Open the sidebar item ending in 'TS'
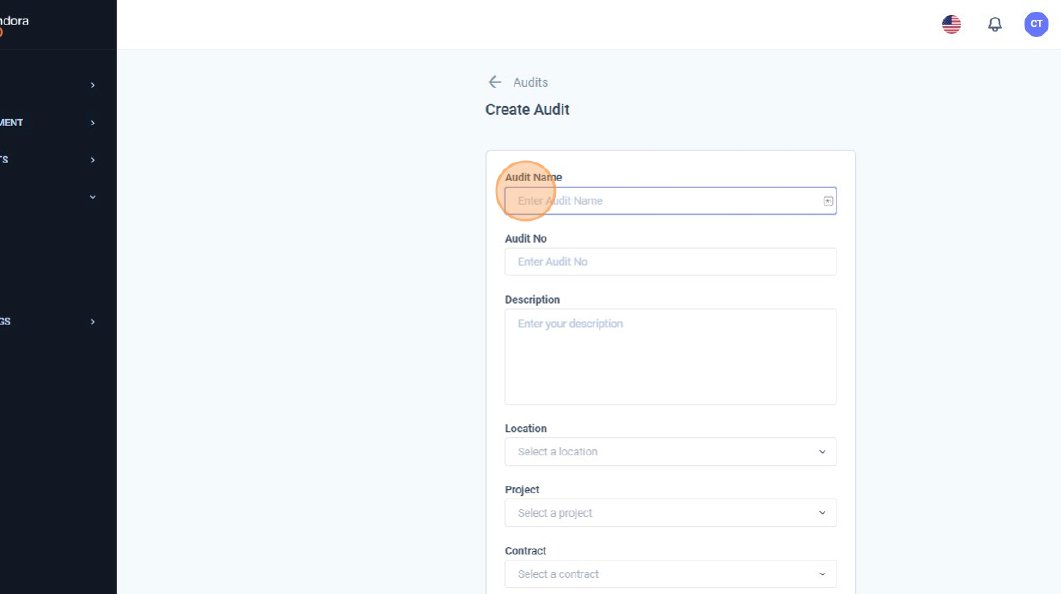The height and width of the screenshot is (594, 1061). [x=5, y=160]
